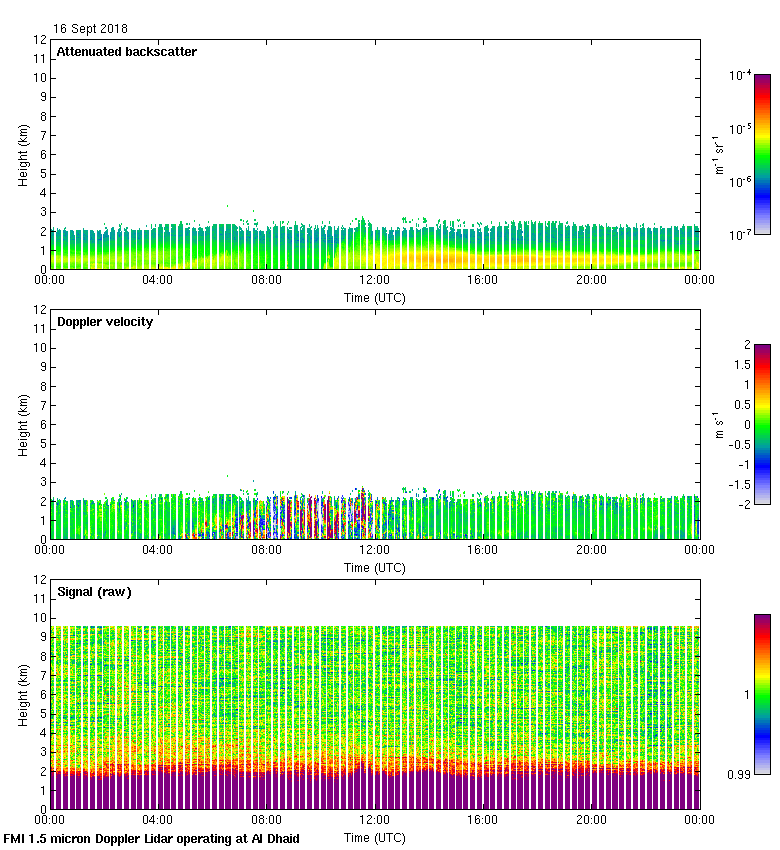Click the "Height (km)" label of the backscatter plot
This screenshot has width=780, height=850.
23,154
